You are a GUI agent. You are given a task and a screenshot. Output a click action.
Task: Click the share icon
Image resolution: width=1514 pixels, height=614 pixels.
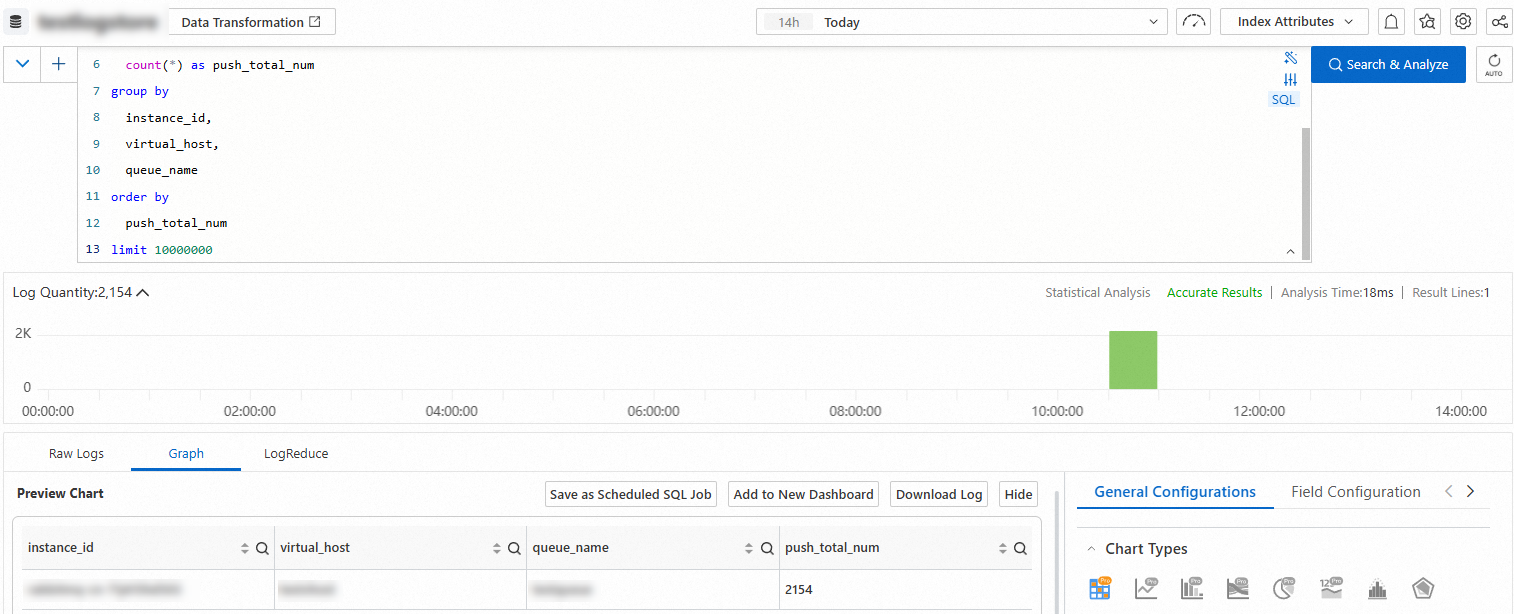[x=1499, y=22]
